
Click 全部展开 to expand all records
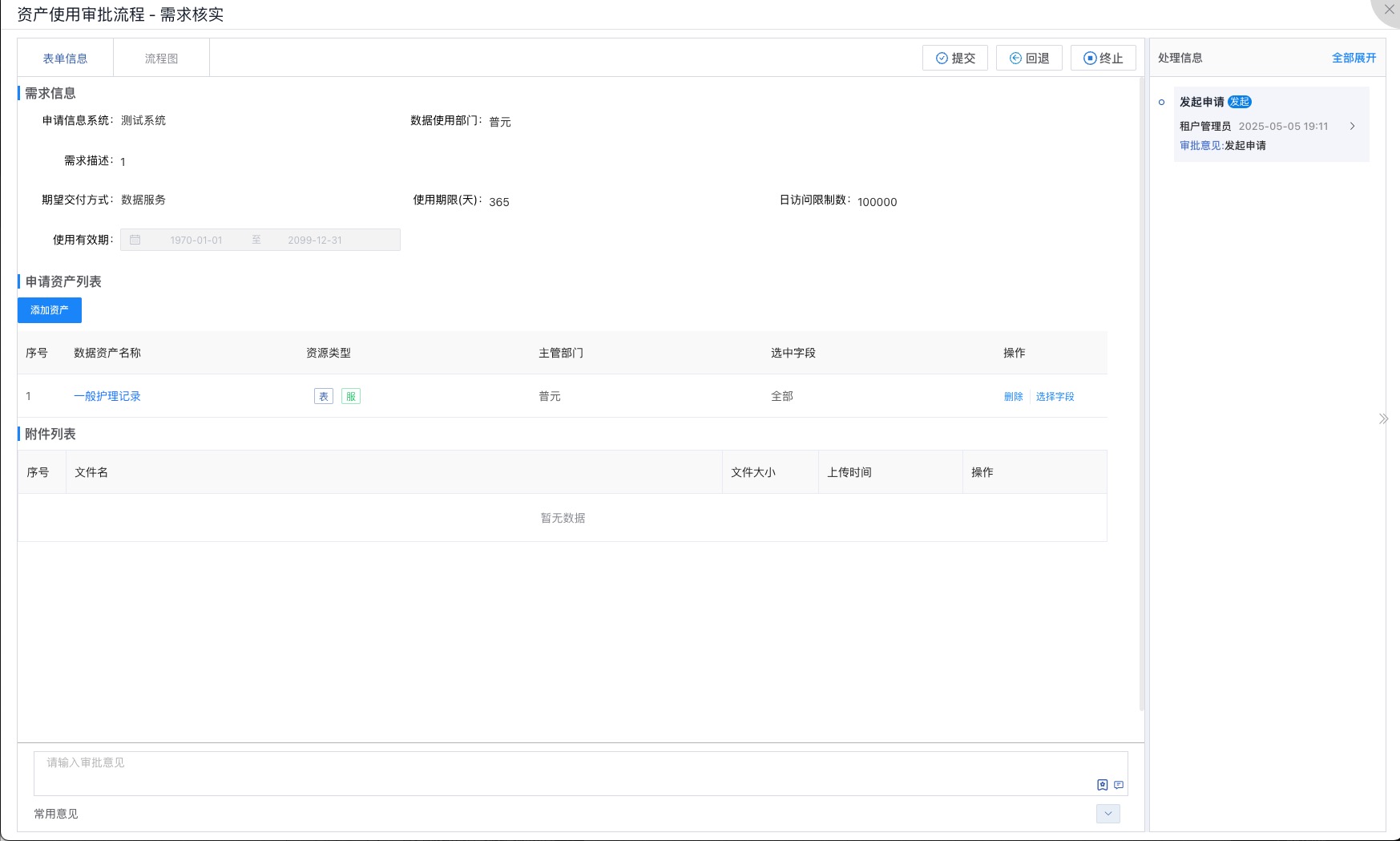tap(1354, 58)
